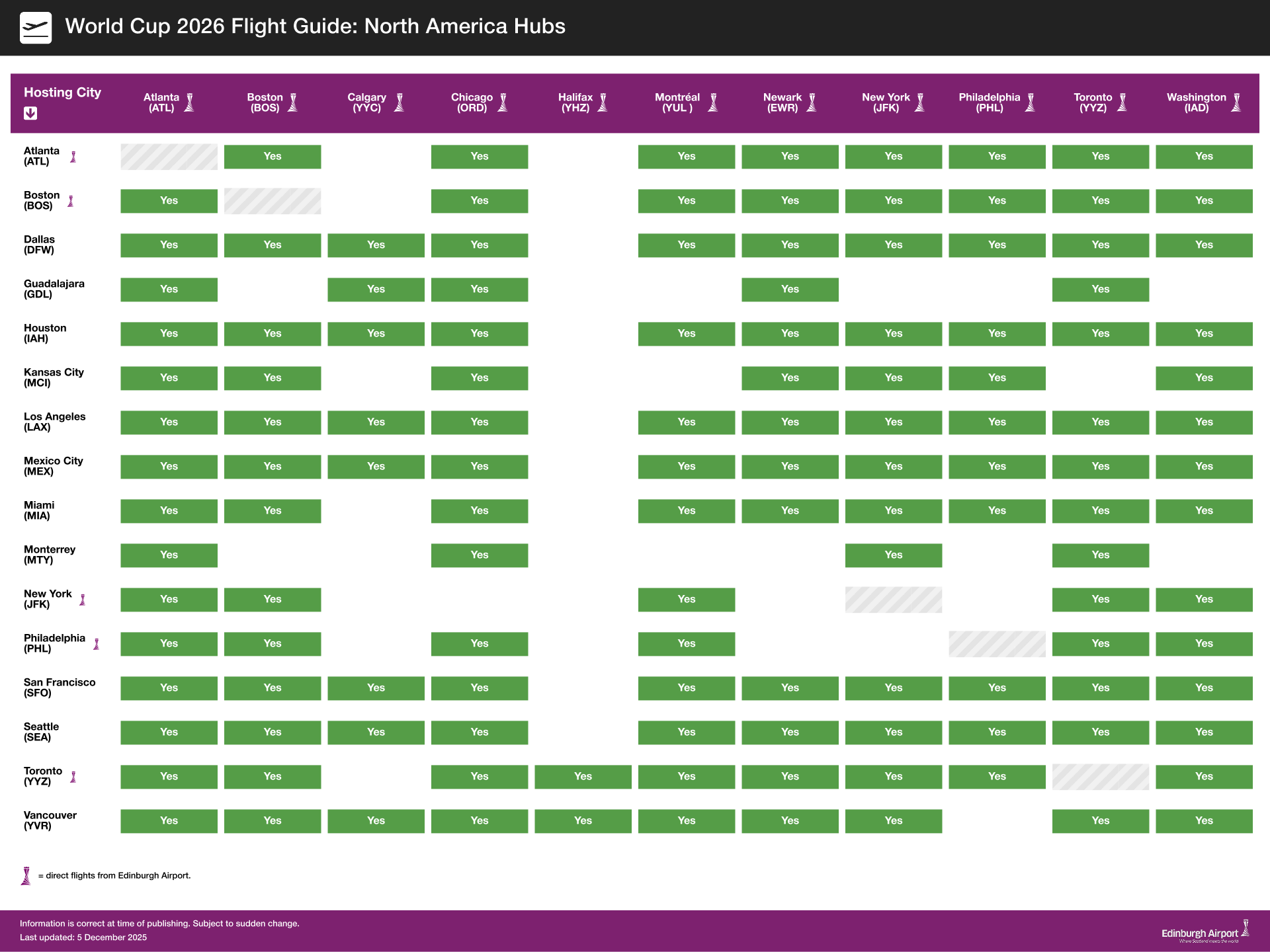This screenshot has height=952, width=1270.
Task: Click the tower icon beside Atlanta column header
Action: click(189, 102)
